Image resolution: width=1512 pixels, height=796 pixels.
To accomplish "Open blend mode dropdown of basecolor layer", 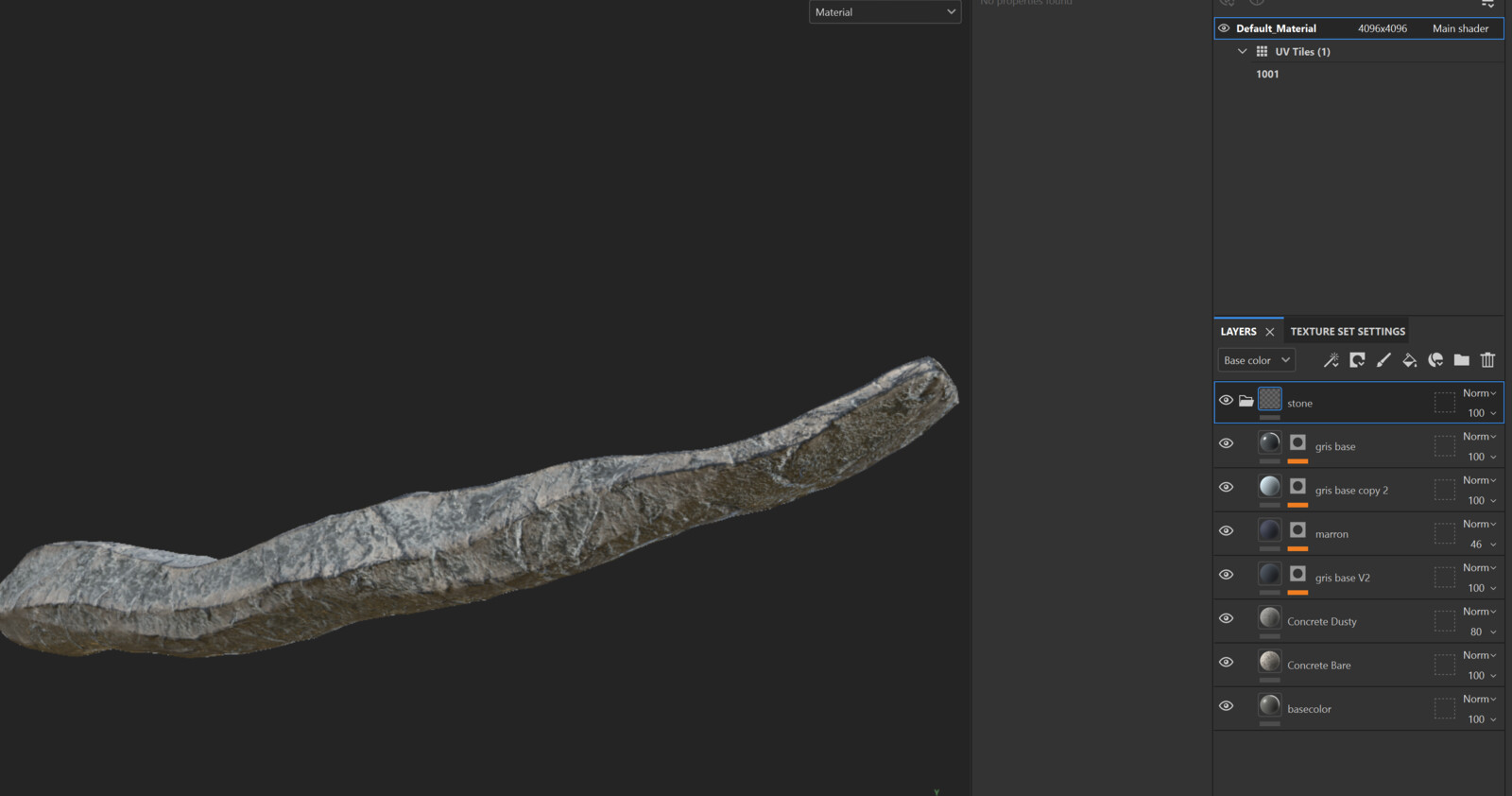I will click(1479, 699).
